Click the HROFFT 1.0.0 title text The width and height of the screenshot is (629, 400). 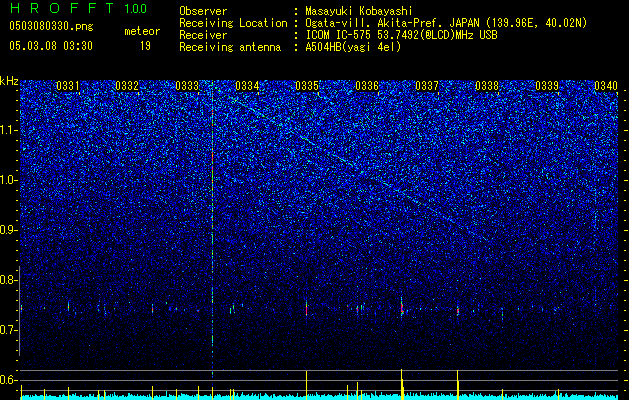pyautogui.click(x=78, y=8)
